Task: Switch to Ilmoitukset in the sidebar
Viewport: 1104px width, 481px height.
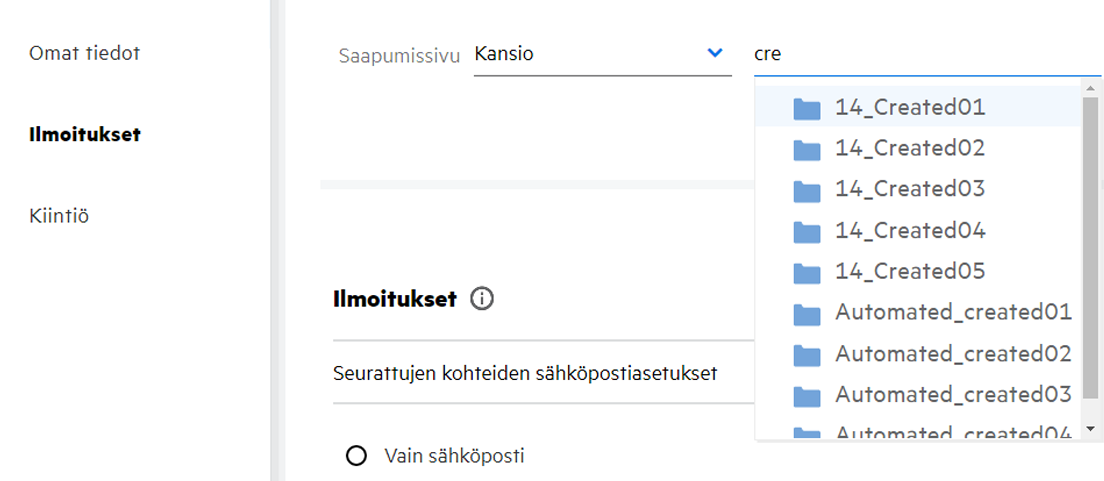Action: pos(84,134)
